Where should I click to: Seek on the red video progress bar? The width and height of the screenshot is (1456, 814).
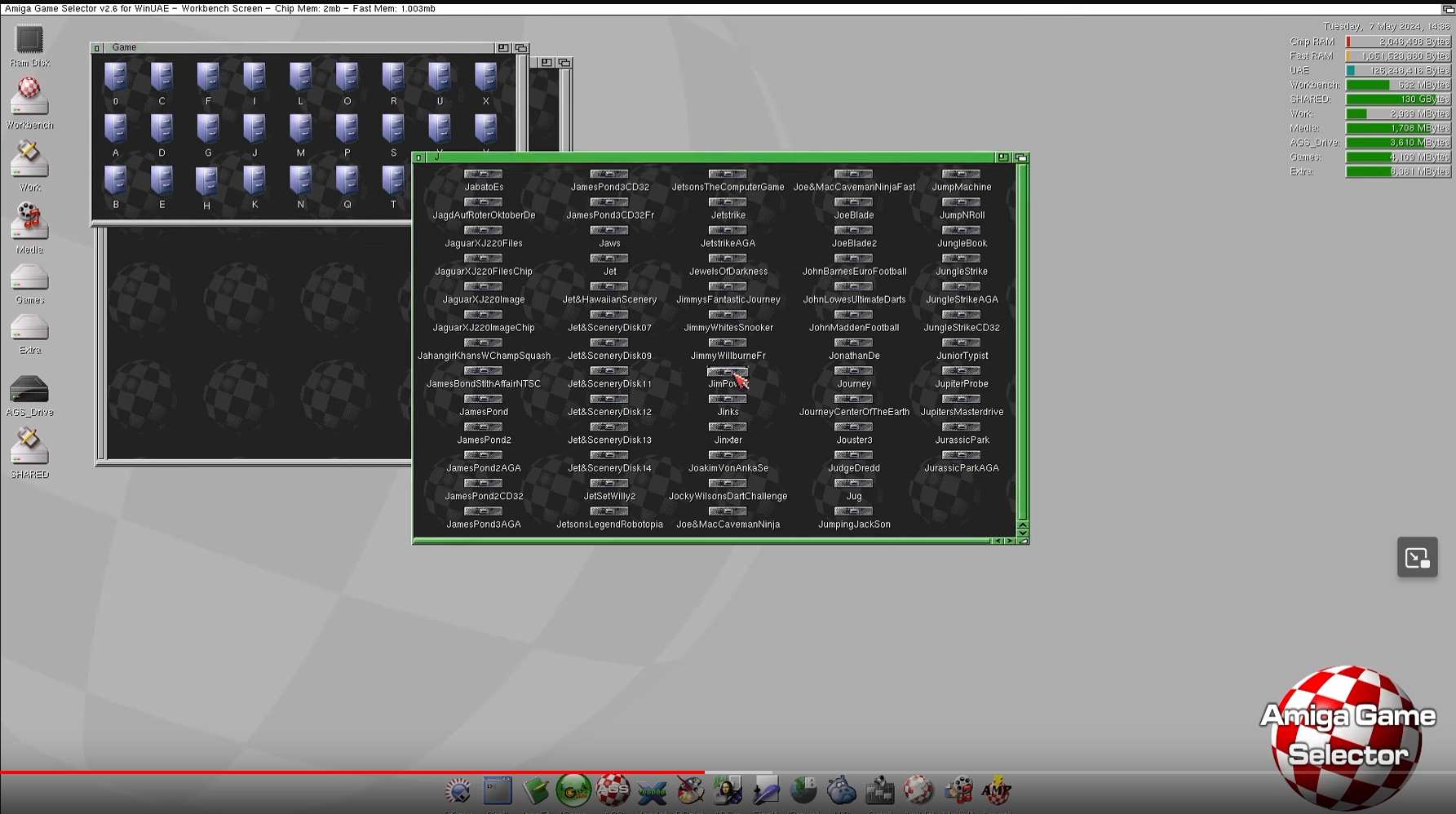352,772
